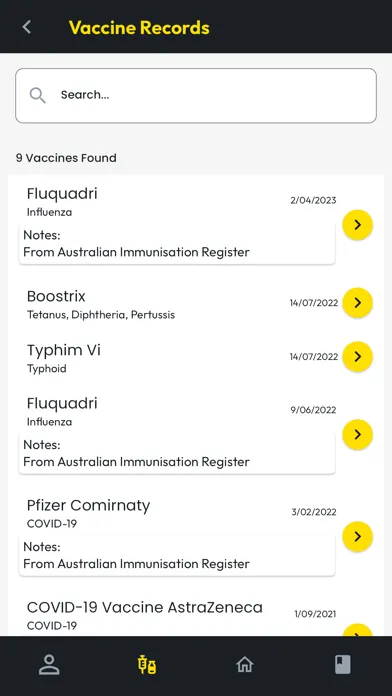
Task: Go back using the header arrow
Action: (27, 27)
